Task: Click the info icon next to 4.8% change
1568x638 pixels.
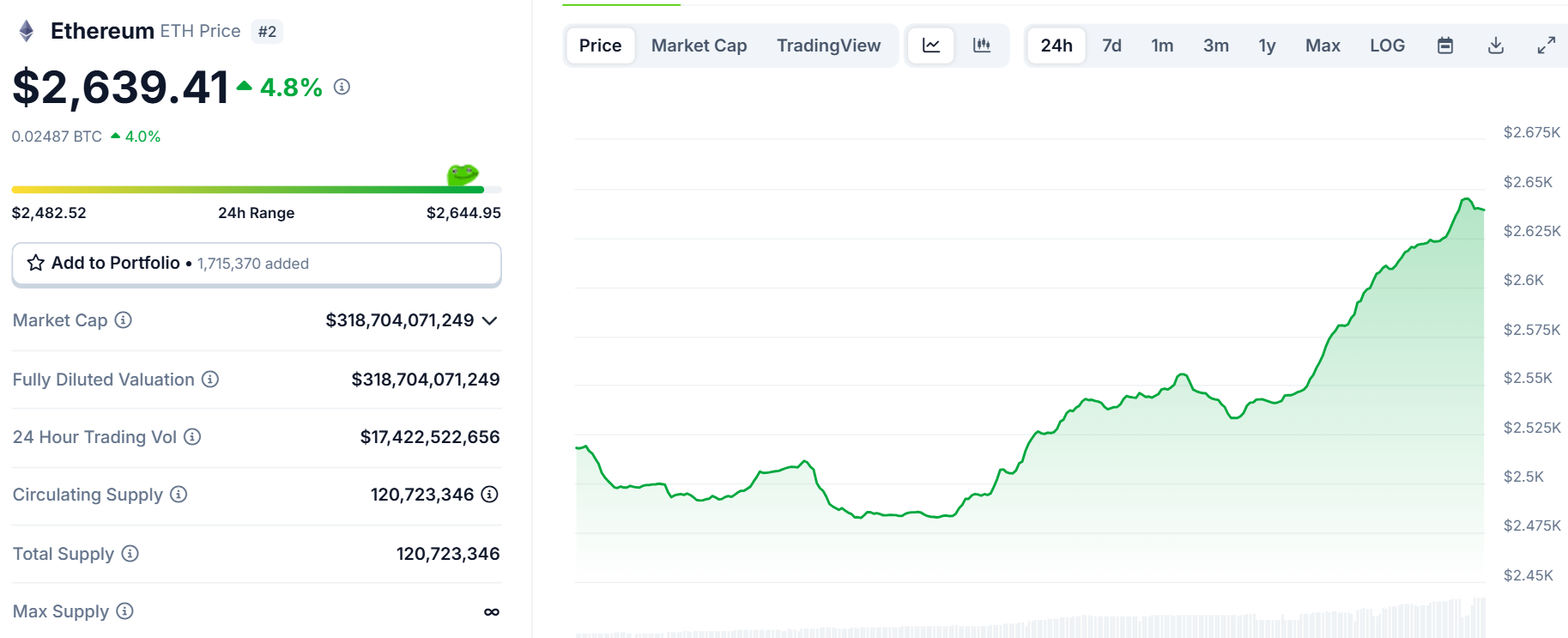Action: click(x=342, y=87)
